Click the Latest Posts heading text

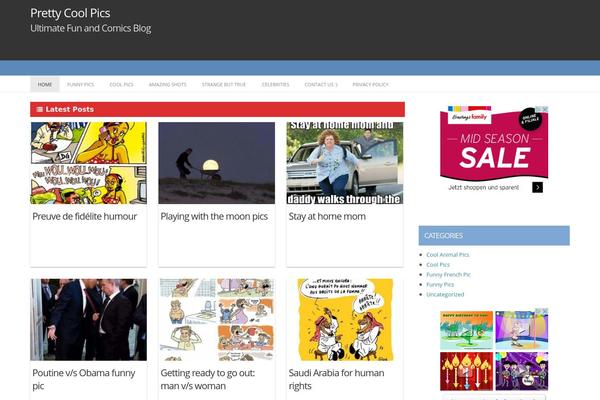tap(70, 109)
